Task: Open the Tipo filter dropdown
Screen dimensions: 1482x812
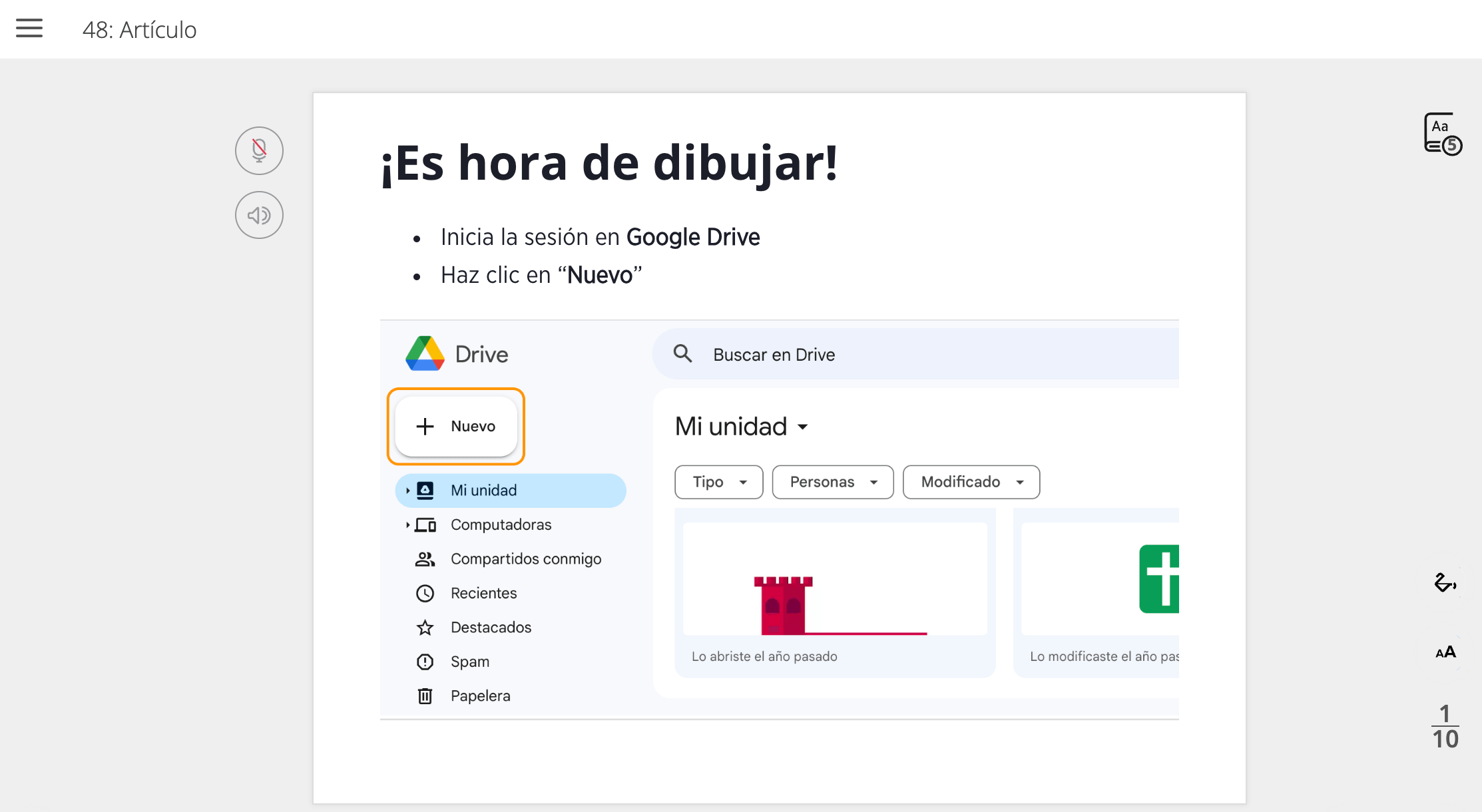Action: tap(718, 482)
